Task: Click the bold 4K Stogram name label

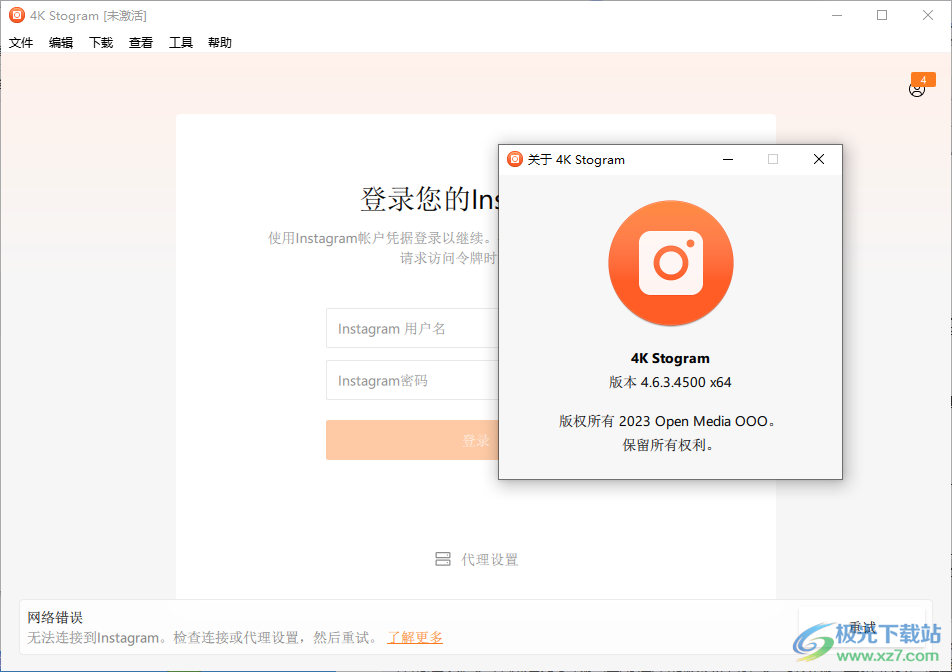Action: click(670, 358)
